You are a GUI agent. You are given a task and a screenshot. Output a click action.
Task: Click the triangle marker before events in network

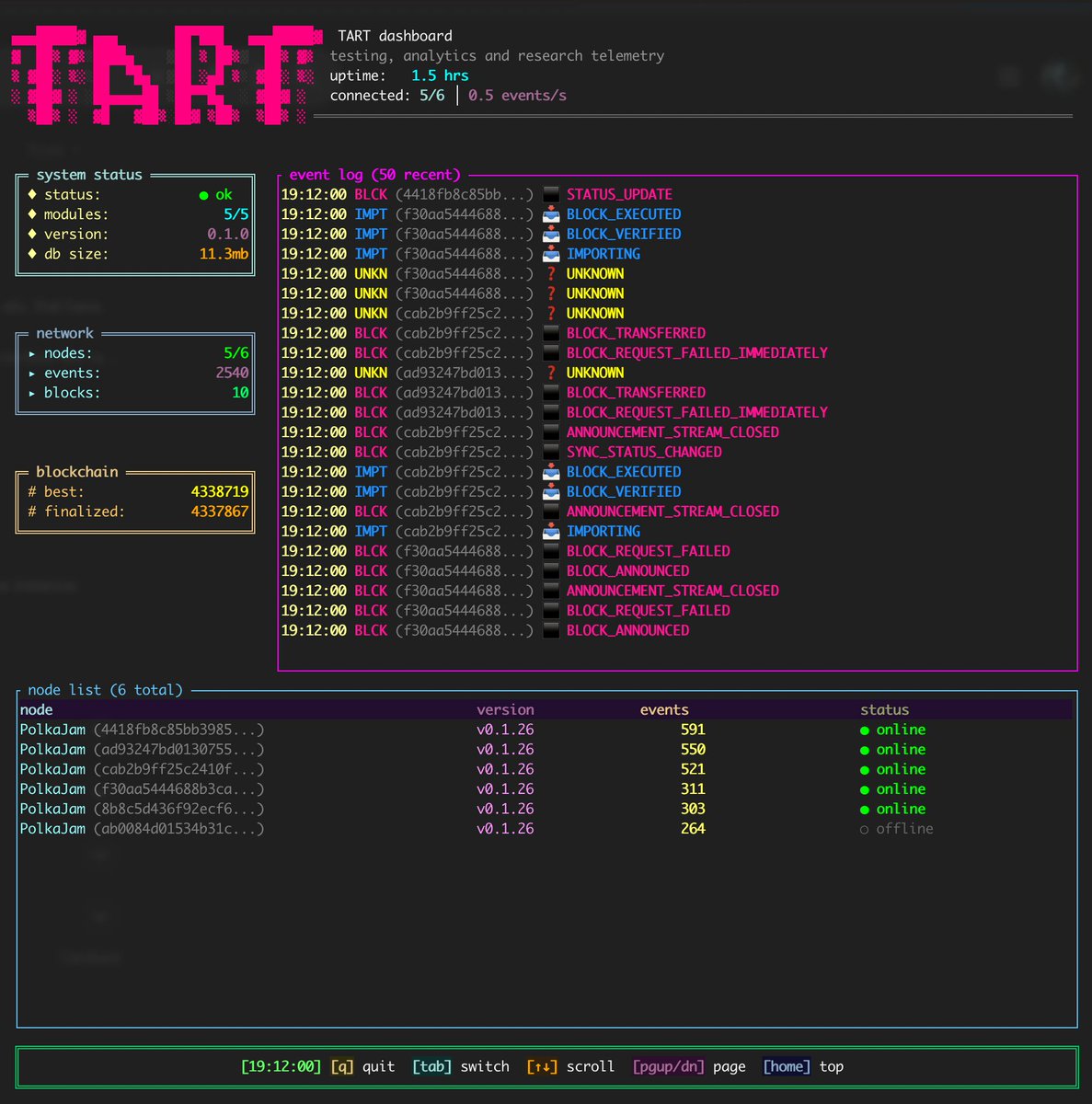point(32,374)
